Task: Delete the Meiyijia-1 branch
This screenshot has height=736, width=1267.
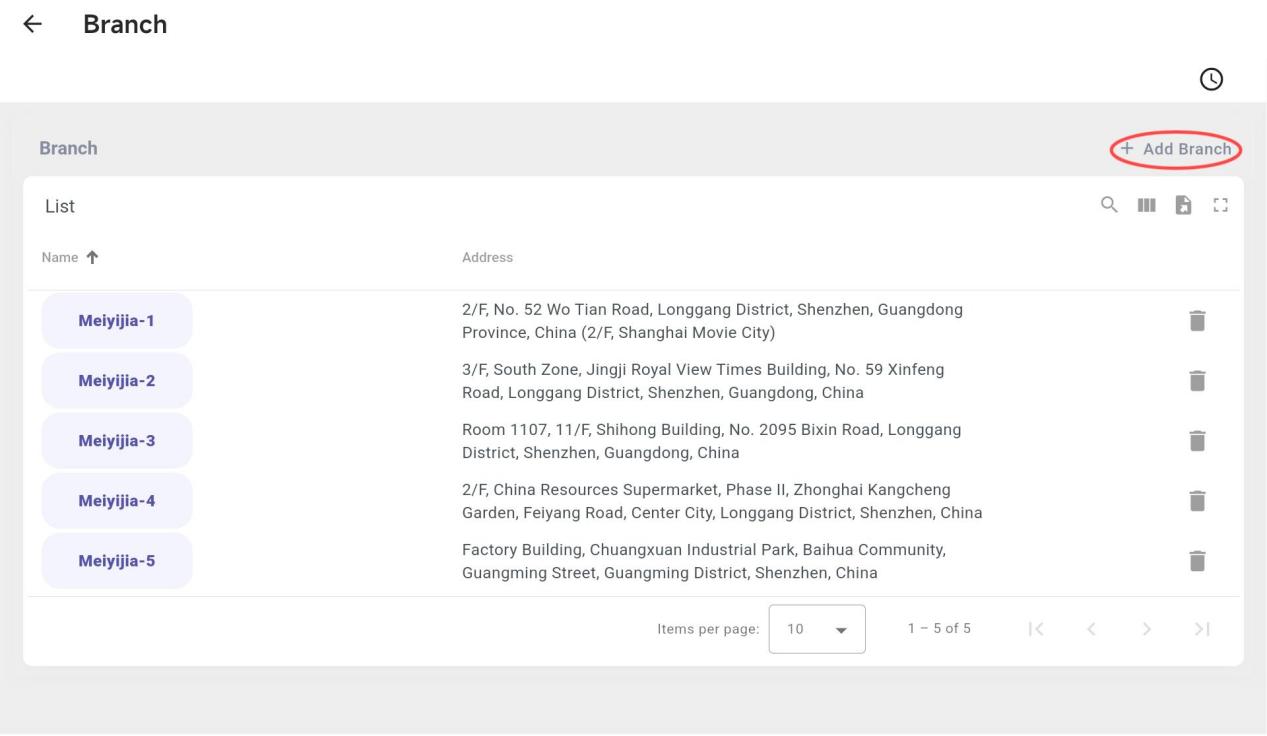Action: click(1197, 321)
